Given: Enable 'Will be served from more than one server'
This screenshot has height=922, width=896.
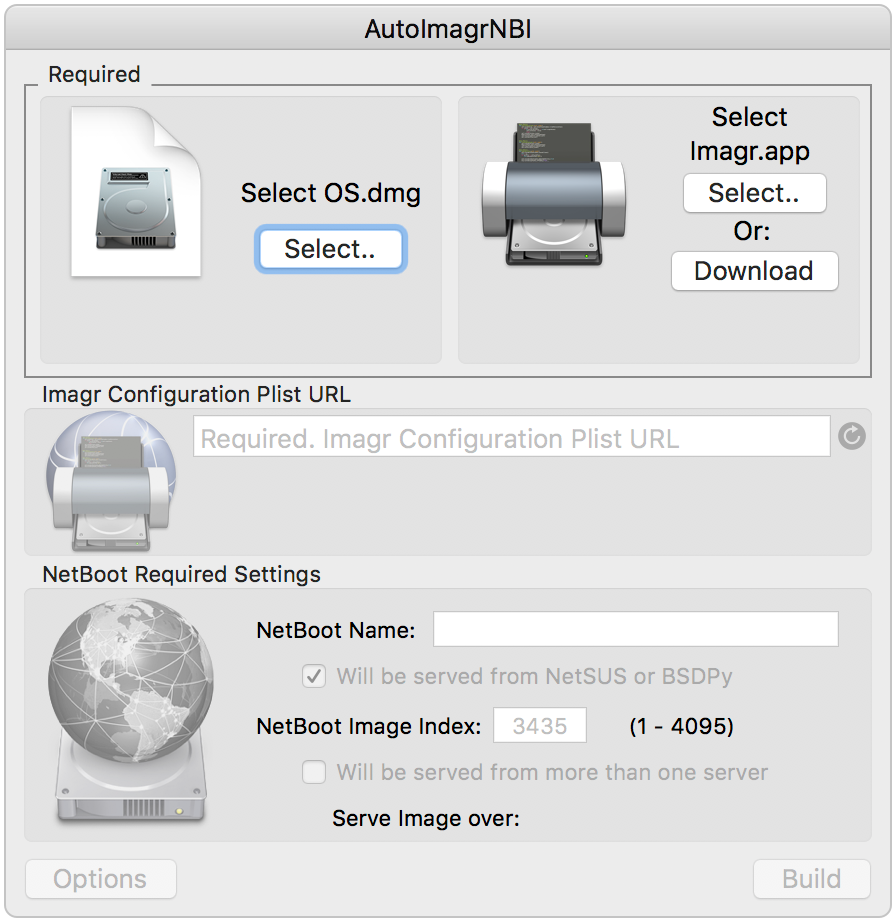Looking at the screenshot, I should (314, 772).
